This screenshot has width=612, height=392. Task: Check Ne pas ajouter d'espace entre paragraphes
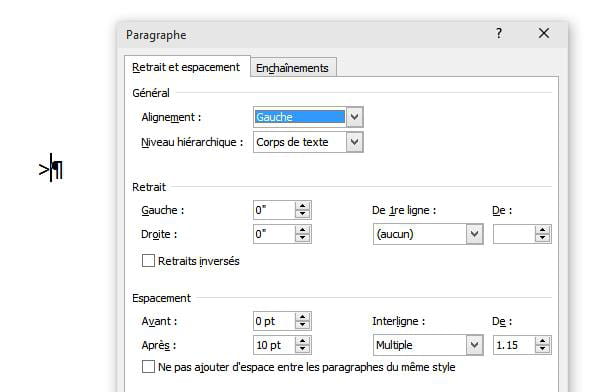148,367
